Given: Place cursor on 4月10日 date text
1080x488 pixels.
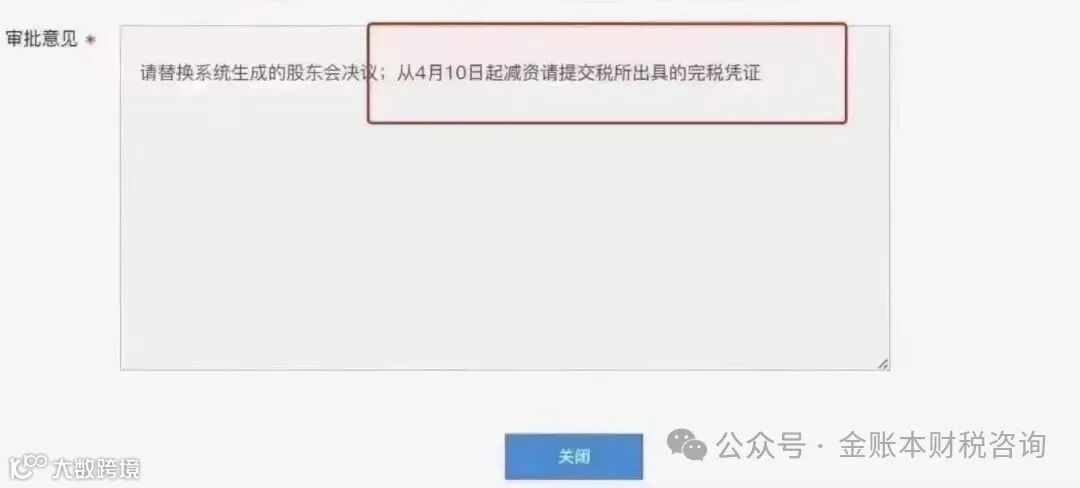Looking at the screenshot, I should pyautogui.click(x=450, y=73).
